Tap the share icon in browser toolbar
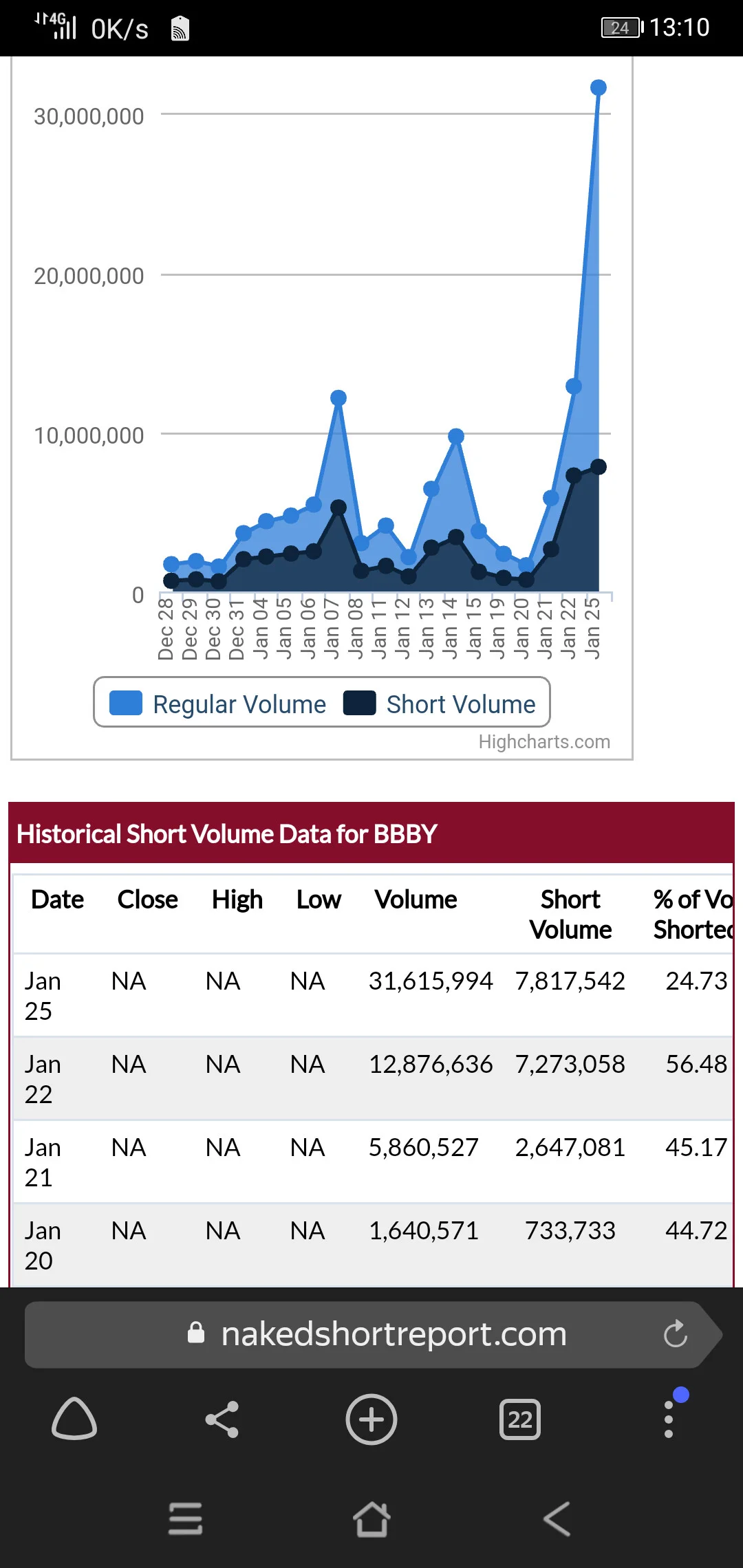743x1568 pixels. [x=222, y=1419]
